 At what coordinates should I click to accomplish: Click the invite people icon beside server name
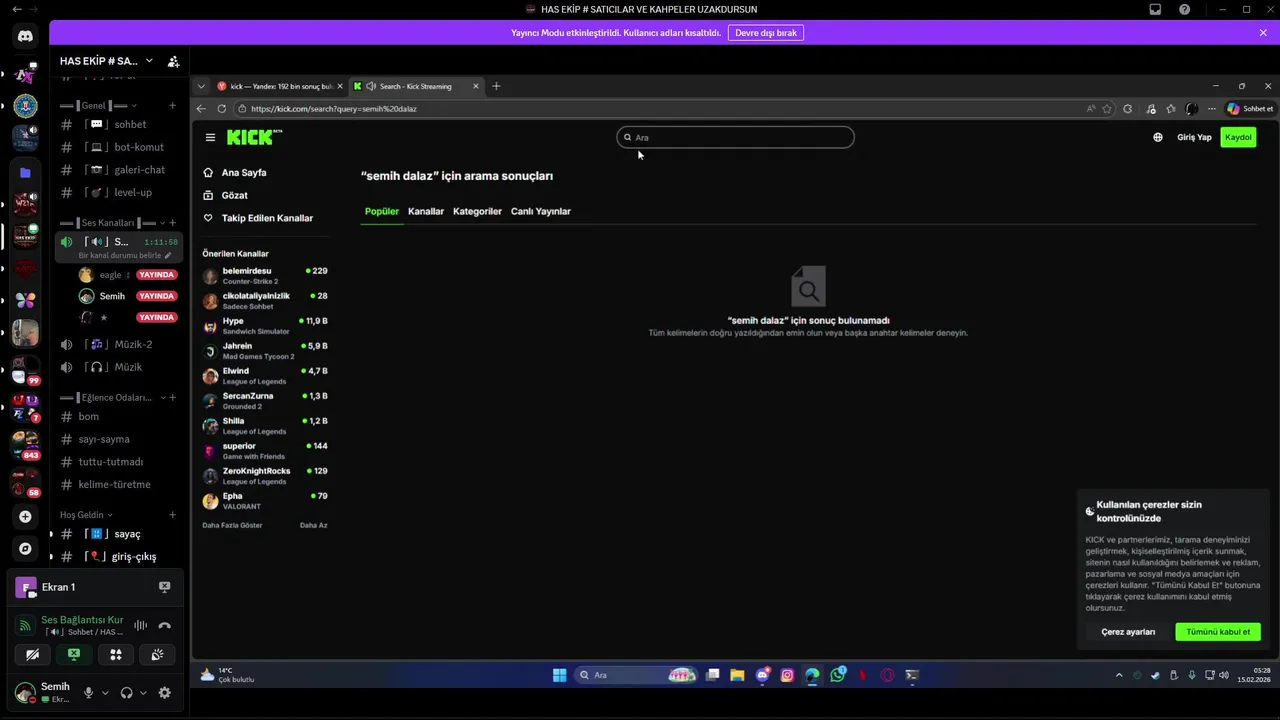tap(173, 61)
